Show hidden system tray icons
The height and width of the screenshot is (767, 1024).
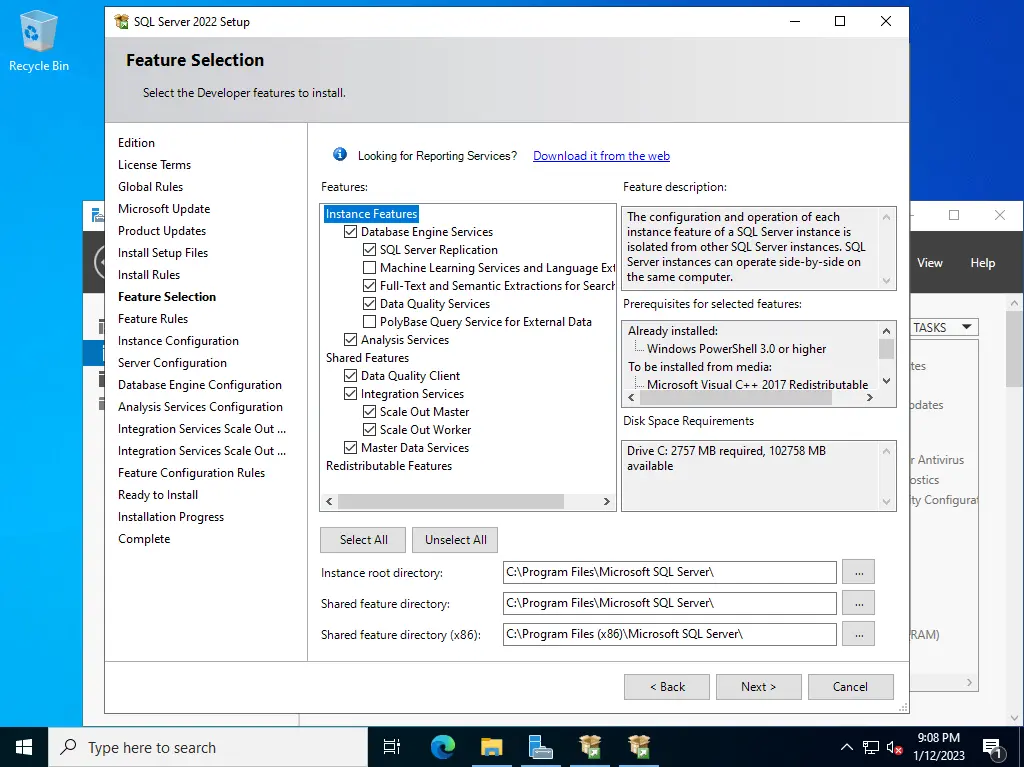click(x=846, y=747)
